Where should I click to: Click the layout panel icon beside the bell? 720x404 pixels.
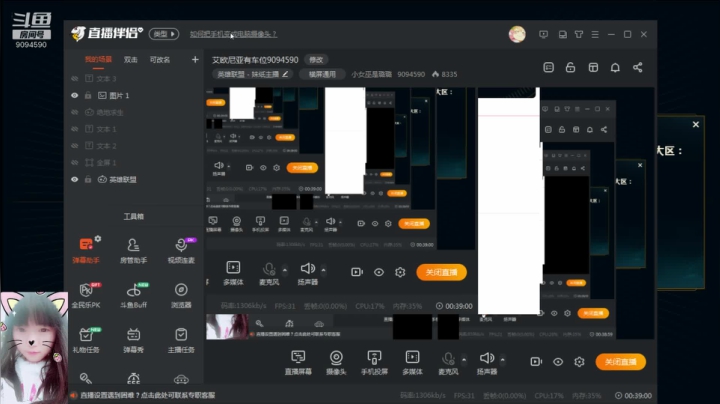click(593, 67)
